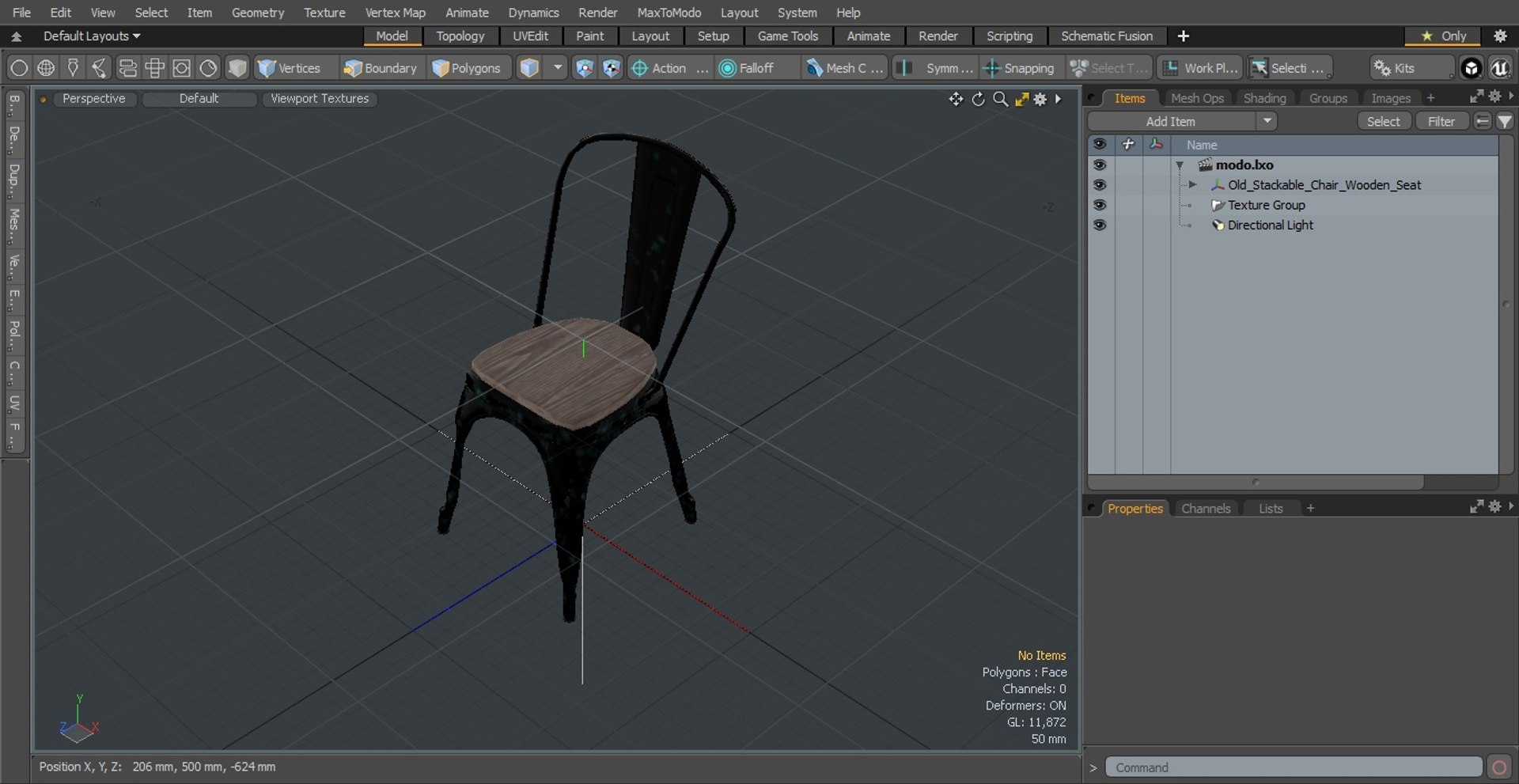Click the viewport pan arrows icon
This screenshot has height=784, width=1519.
coord(956,99)
